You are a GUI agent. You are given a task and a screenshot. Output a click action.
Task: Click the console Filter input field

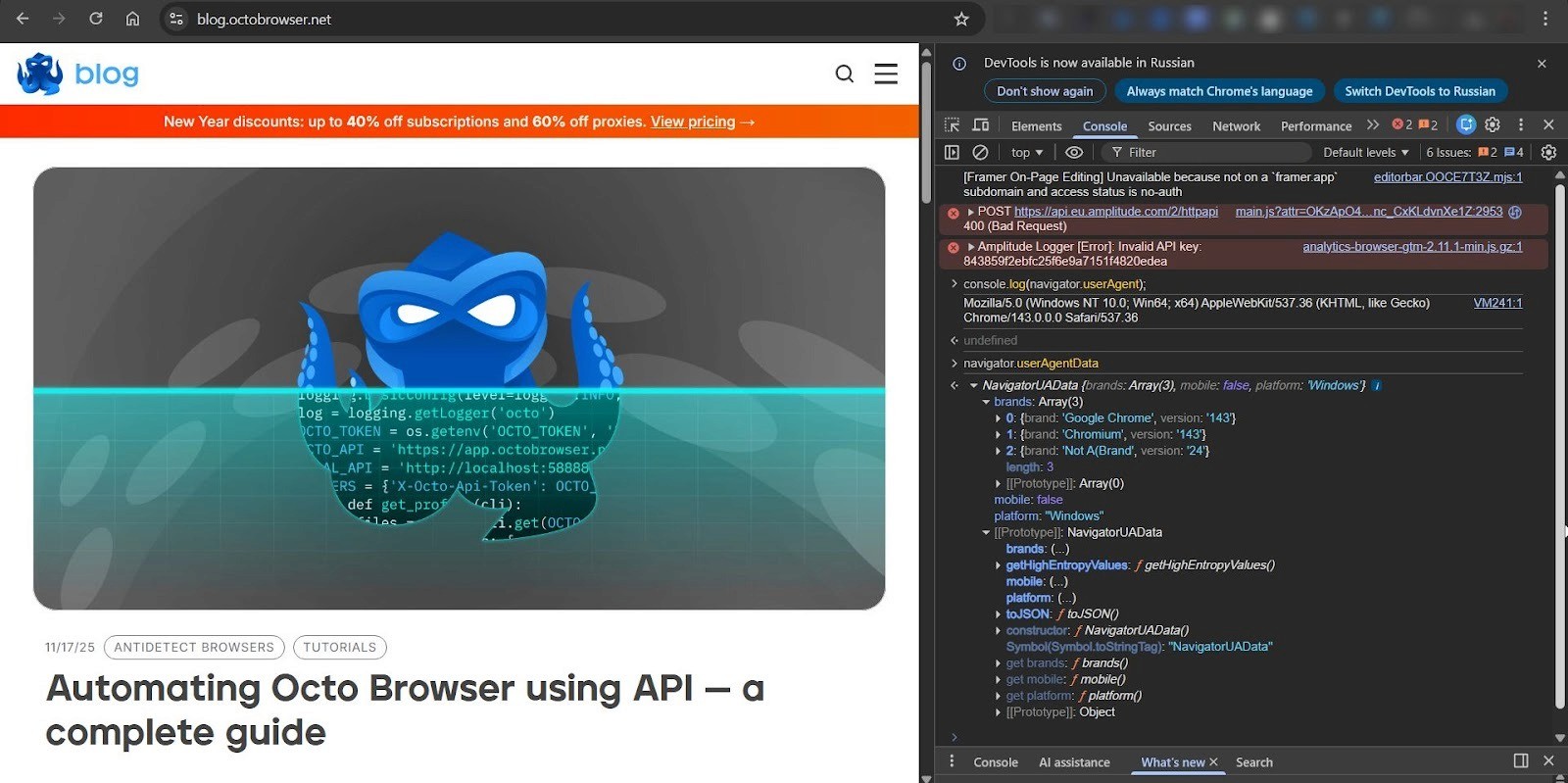pos(1205,152)
